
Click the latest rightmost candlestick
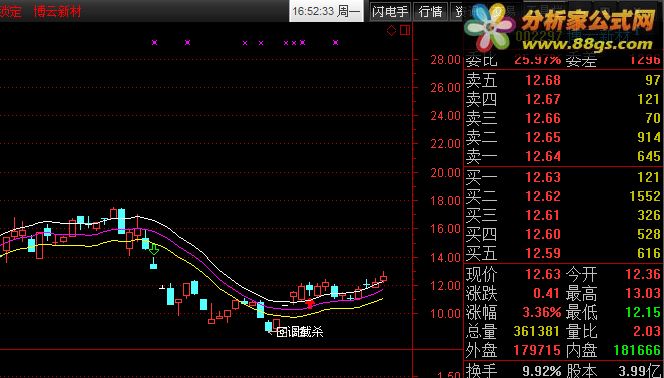click(384, 278)
